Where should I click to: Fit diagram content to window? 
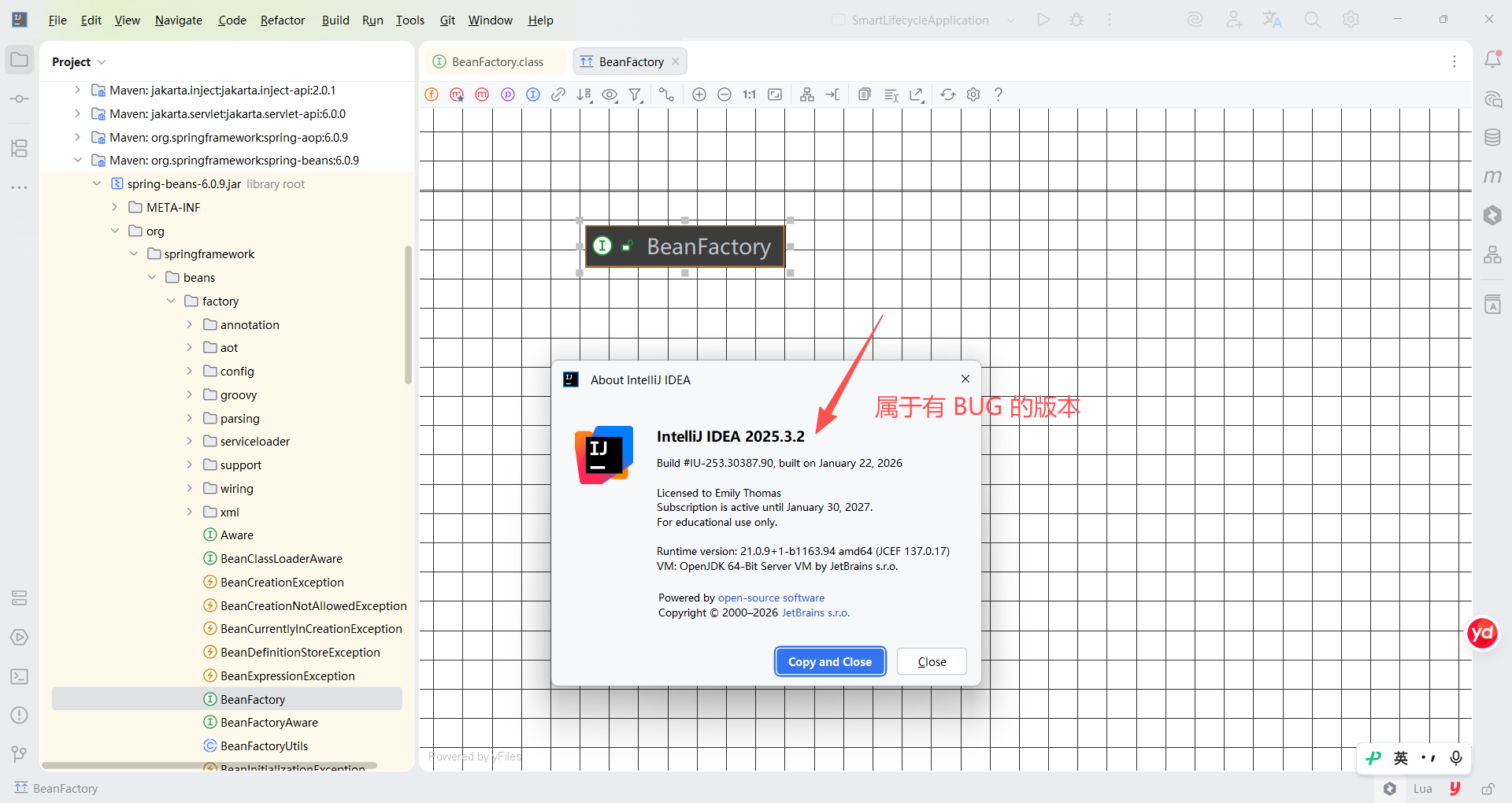click(775, 94)
